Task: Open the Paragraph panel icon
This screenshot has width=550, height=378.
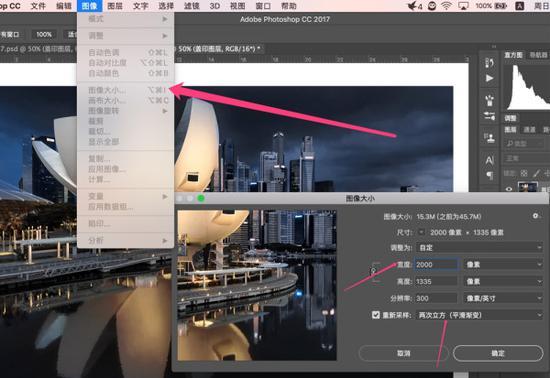Action: pos(490,175)
